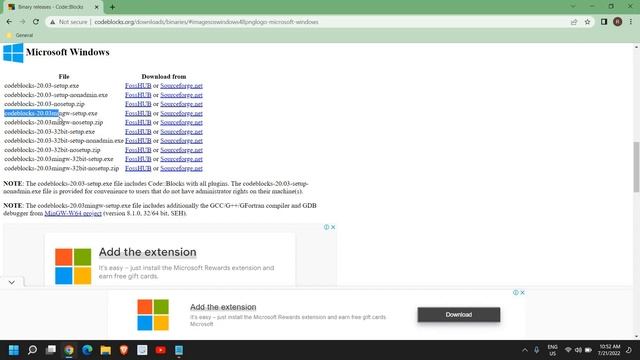This screenshot has height=360, width=640.
Task: Click the Not secure warning icon
Action: (x=53, y=22)
